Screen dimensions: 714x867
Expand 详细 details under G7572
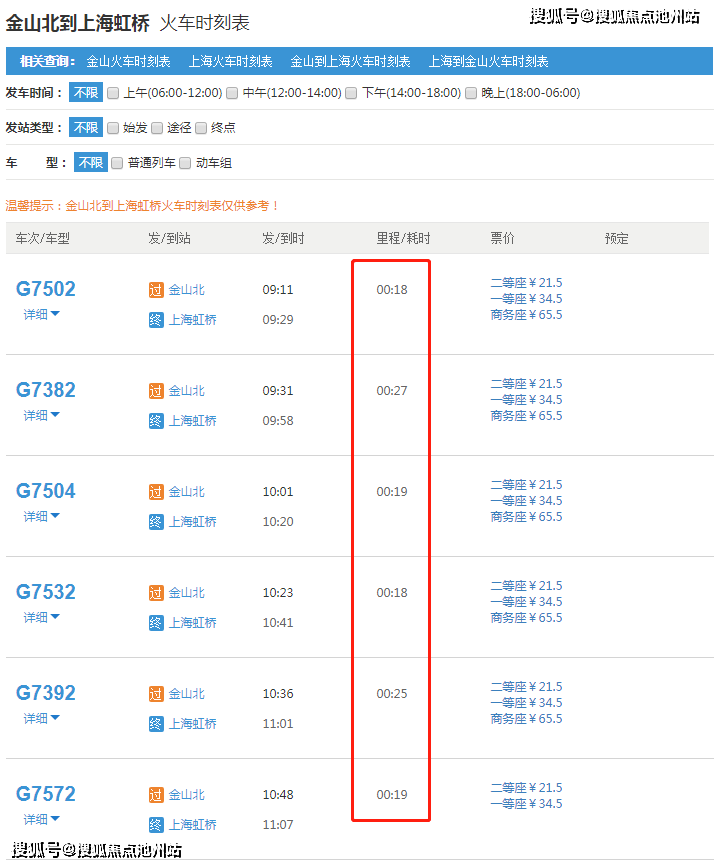point(41,819)
